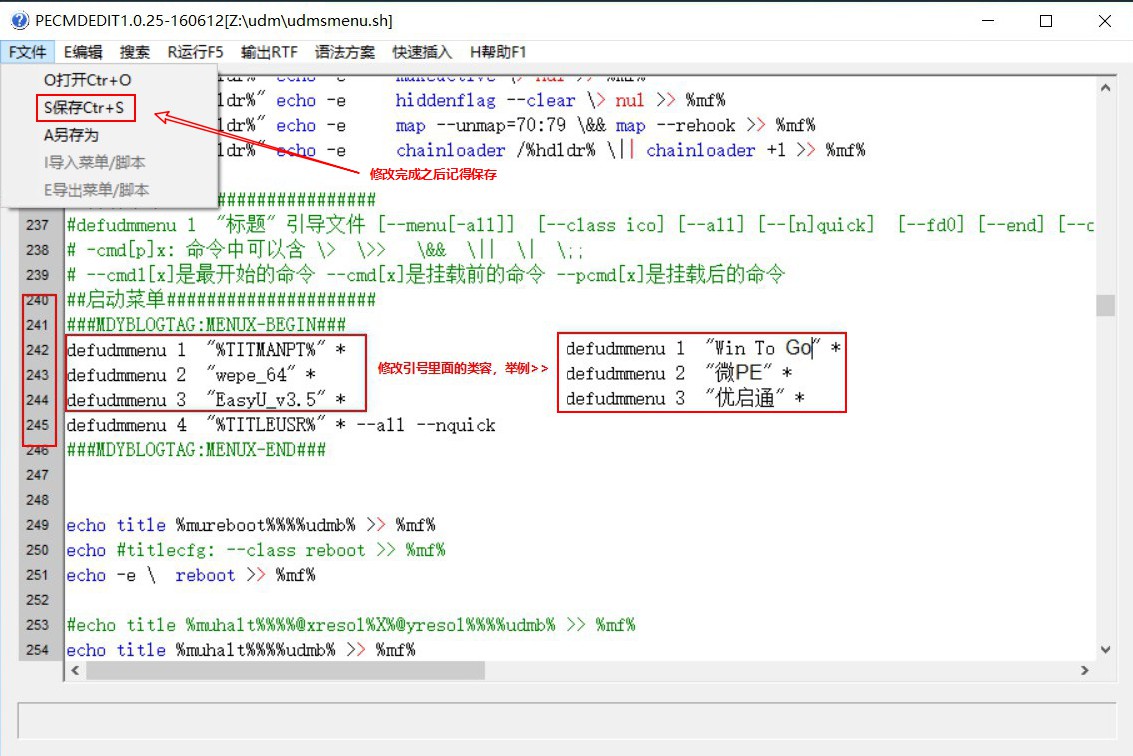Image resolution: width=1133 pixels, height=756 pixels.
Task: Click the horizontal scrollbar left arrow
Action: 75,670
